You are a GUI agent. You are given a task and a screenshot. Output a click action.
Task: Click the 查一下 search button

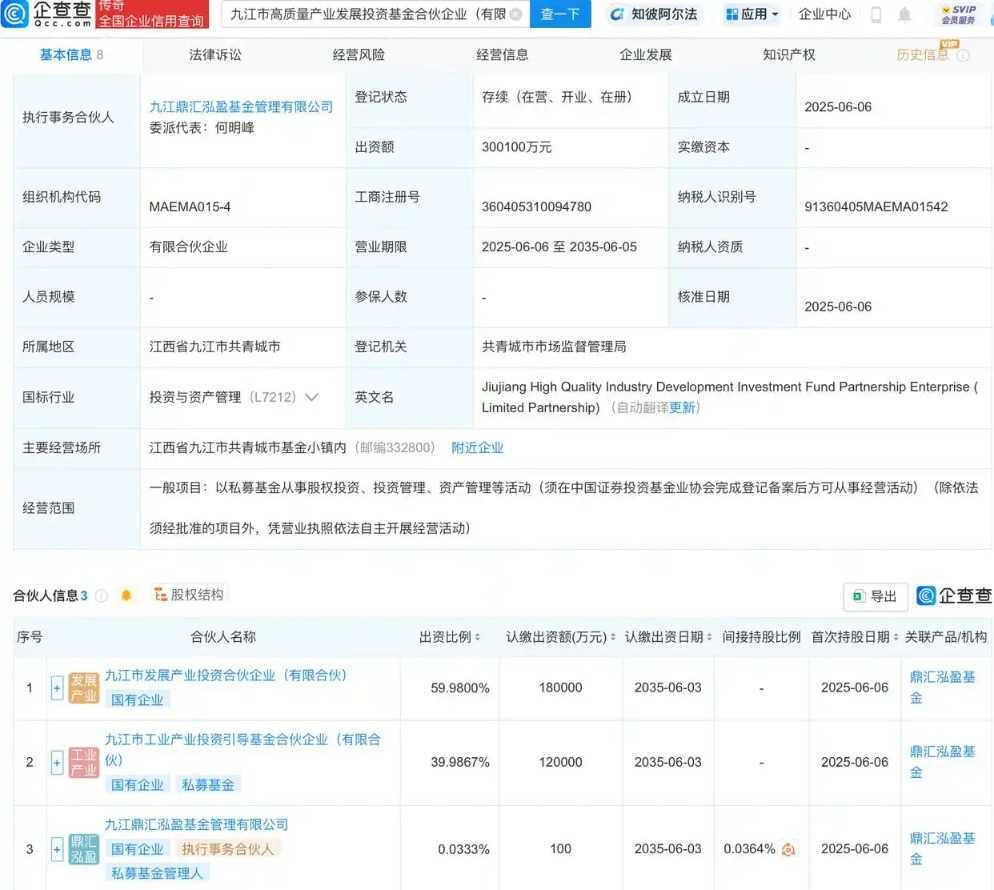click(560, 15)
